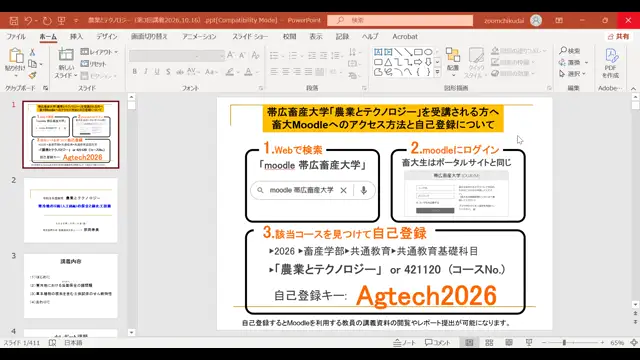Toggle Comments (コメント) pane in status bar

click(438, 343)
